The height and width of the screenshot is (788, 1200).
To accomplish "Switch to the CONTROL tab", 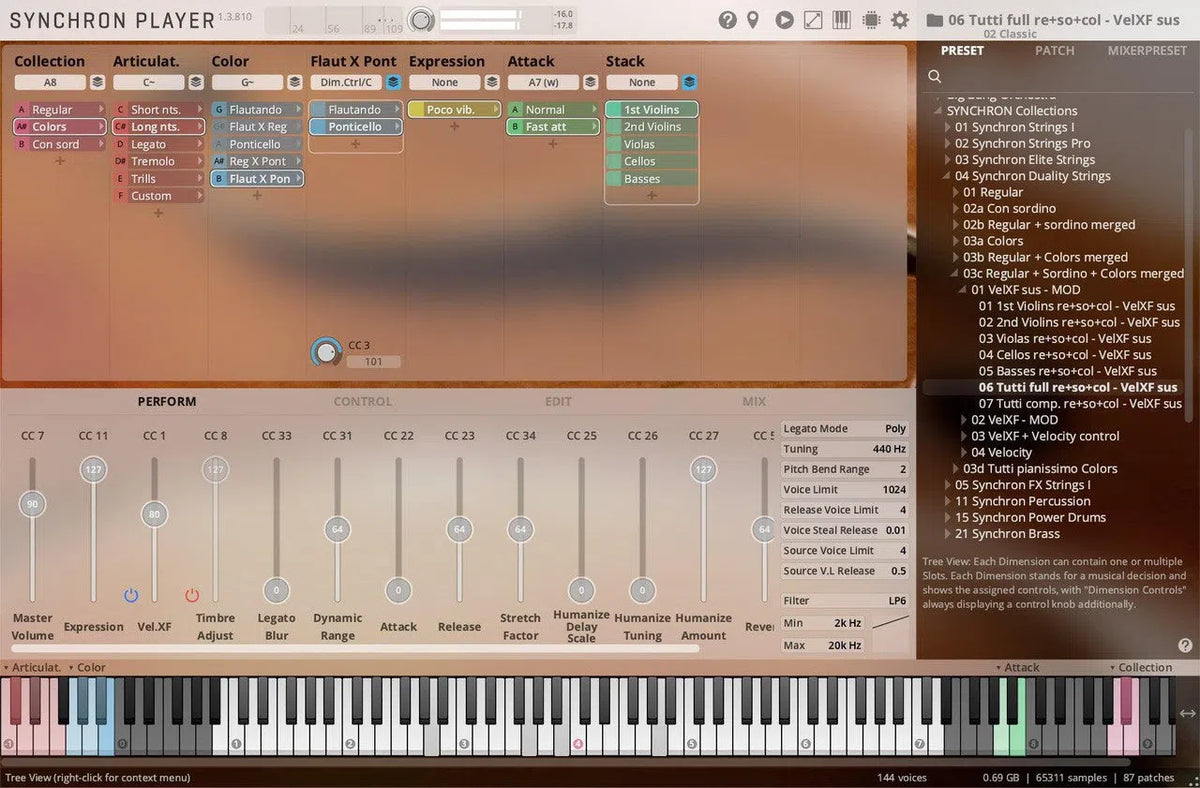I will [362, 401].
